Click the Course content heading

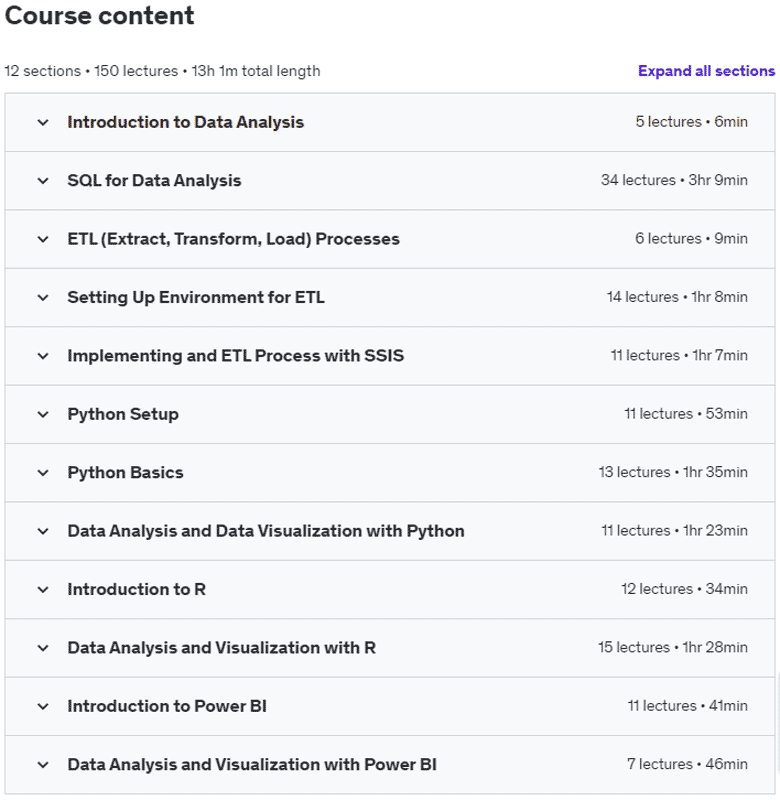[99, 15]
